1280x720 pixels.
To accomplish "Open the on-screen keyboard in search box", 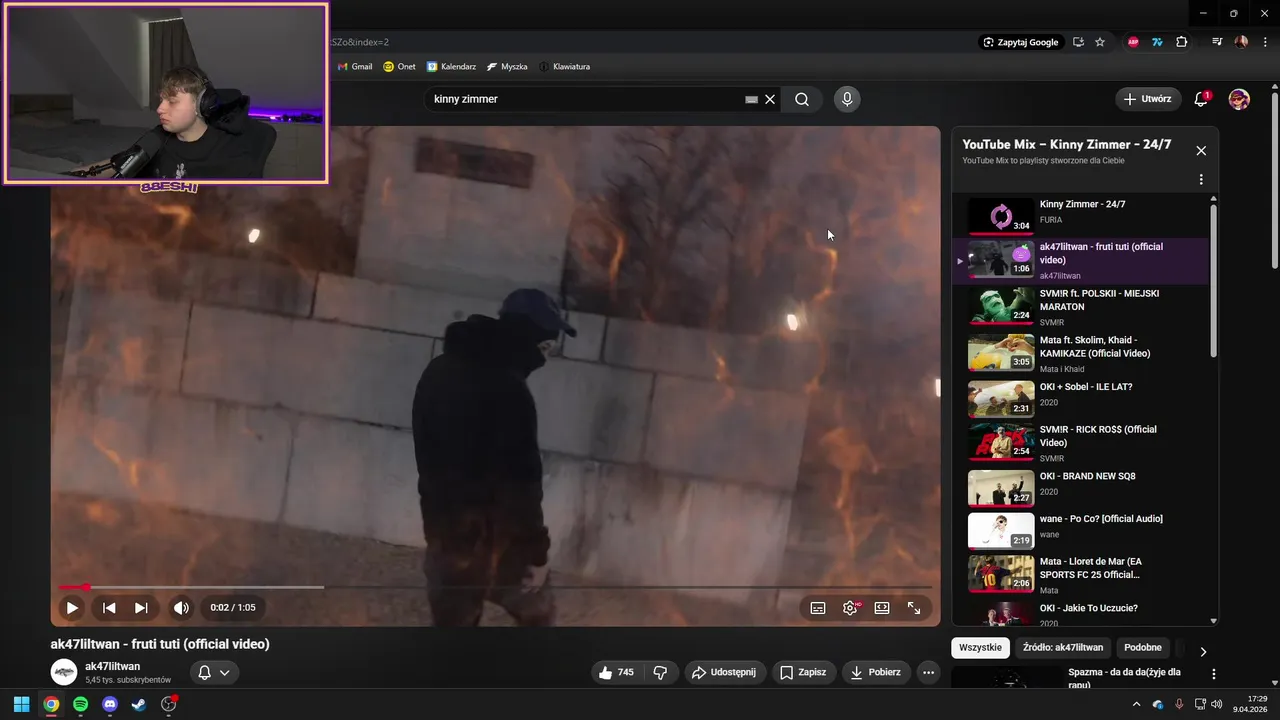I will [x=751, y=99].
